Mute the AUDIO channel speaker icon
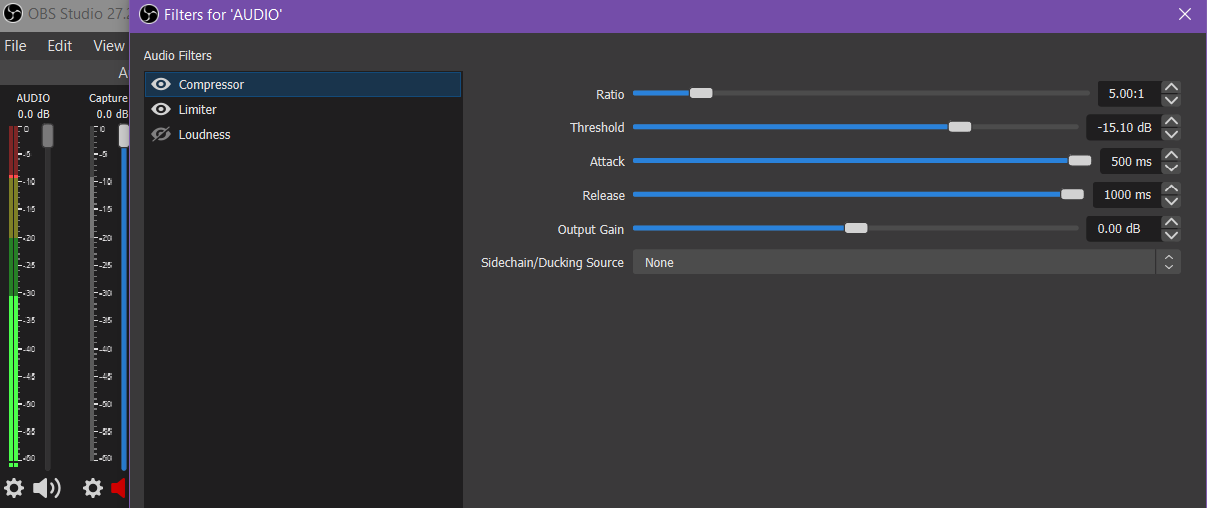This screenshot has height=508, width=1207. point(46,488)
